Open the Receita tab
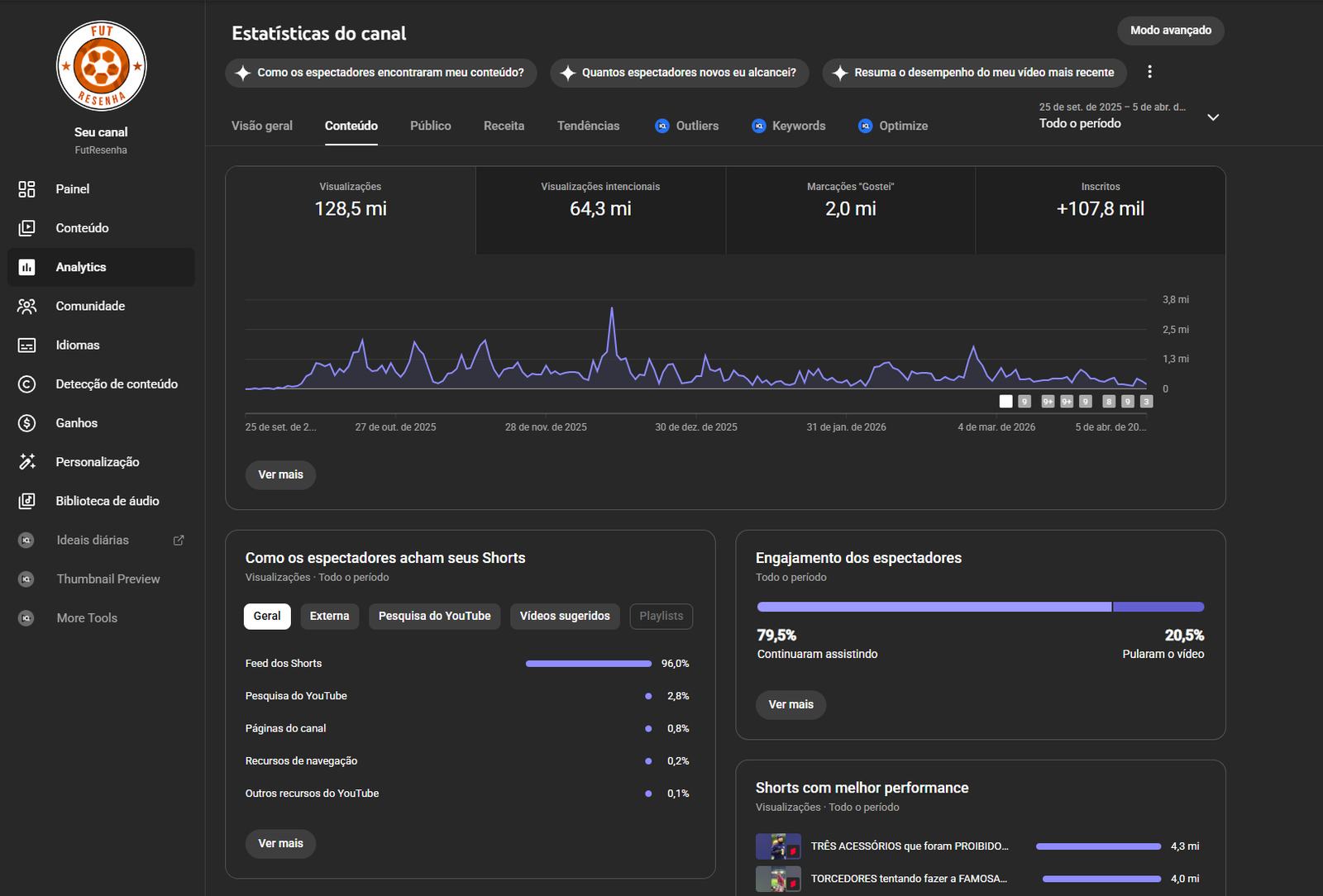Screen dimensions: 1323x896 point(504,126)
